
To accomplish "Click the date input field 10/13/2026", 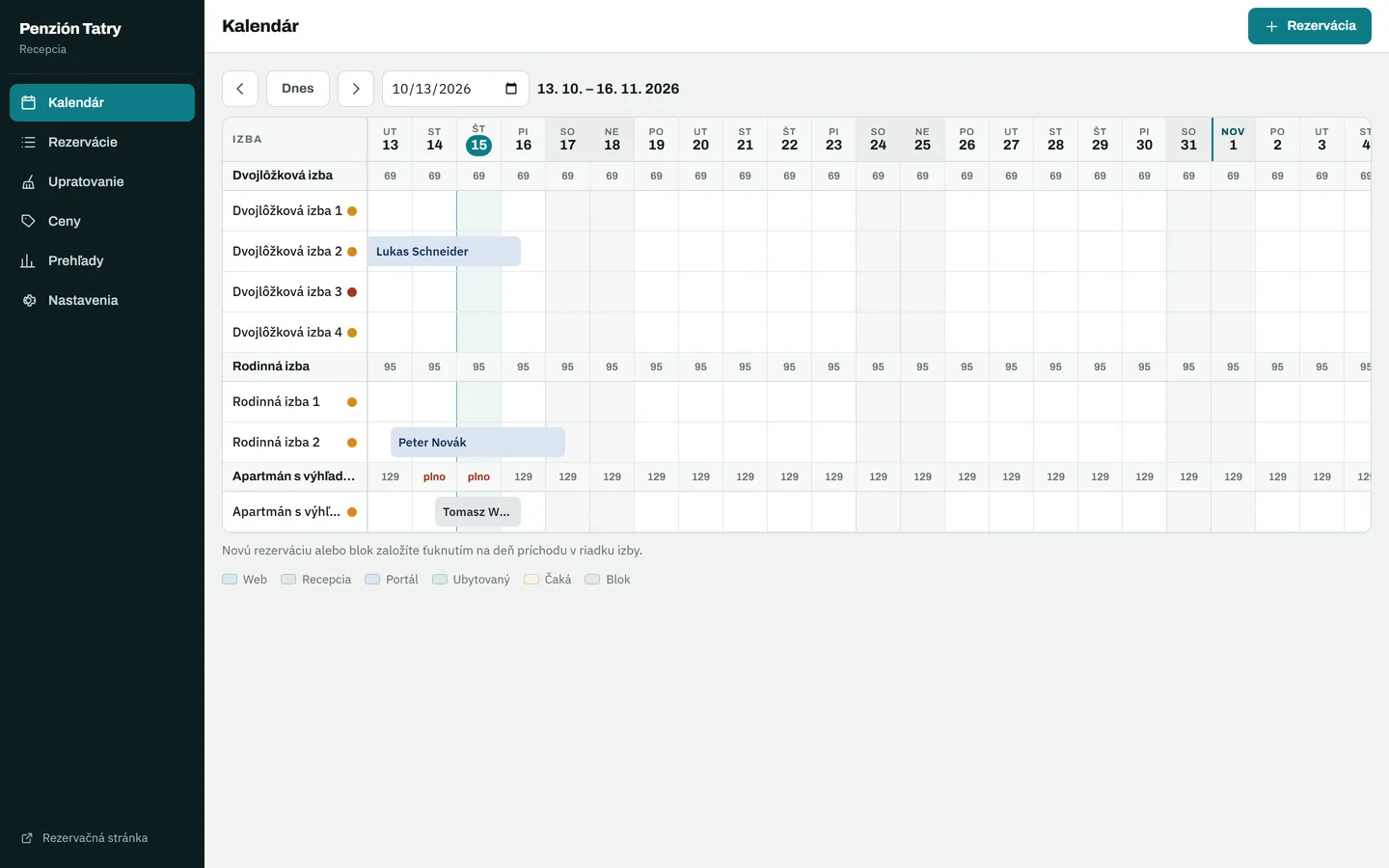I will 455,89.
